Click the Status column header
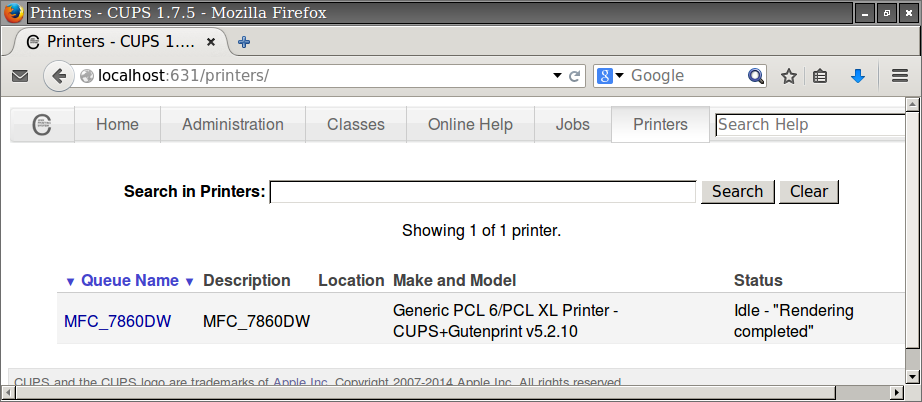The height and width of the screenshot is (402, 922). click(758, 280)
